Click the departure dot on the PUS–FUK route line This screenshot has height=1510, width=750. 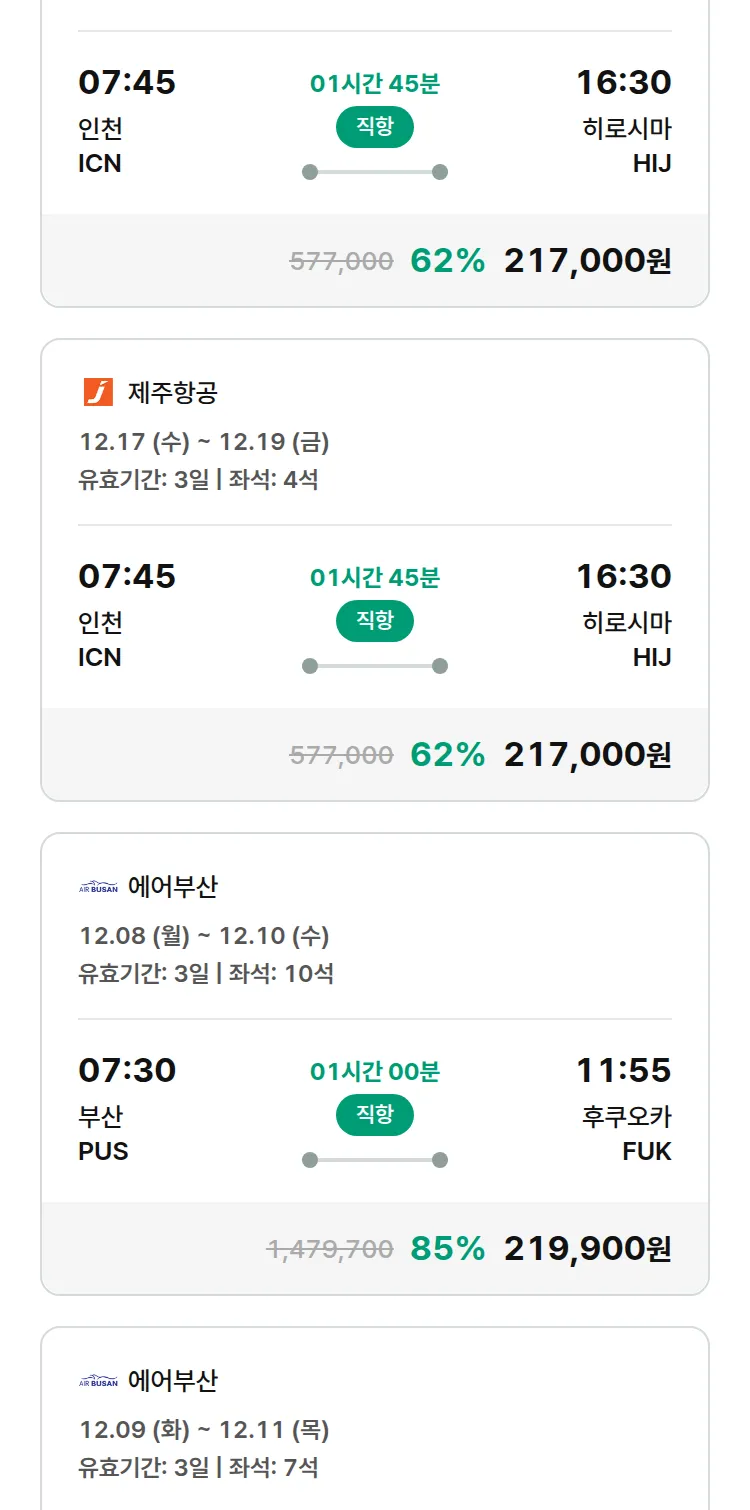[x=310, y=1160]
